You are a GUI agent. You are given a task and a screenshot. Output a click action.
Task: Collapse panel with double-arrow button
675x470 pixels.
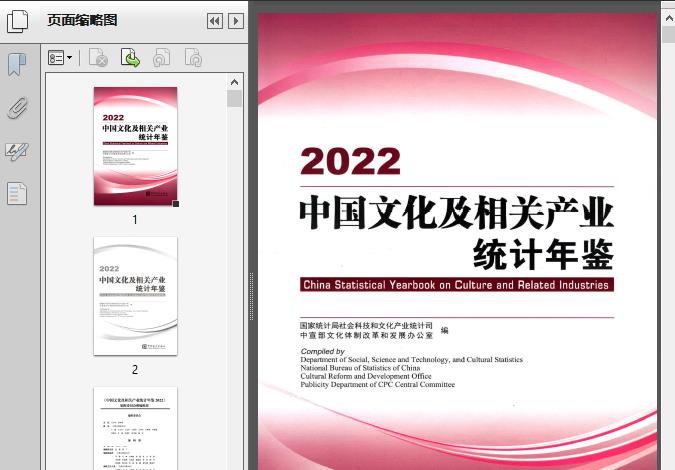215,21
